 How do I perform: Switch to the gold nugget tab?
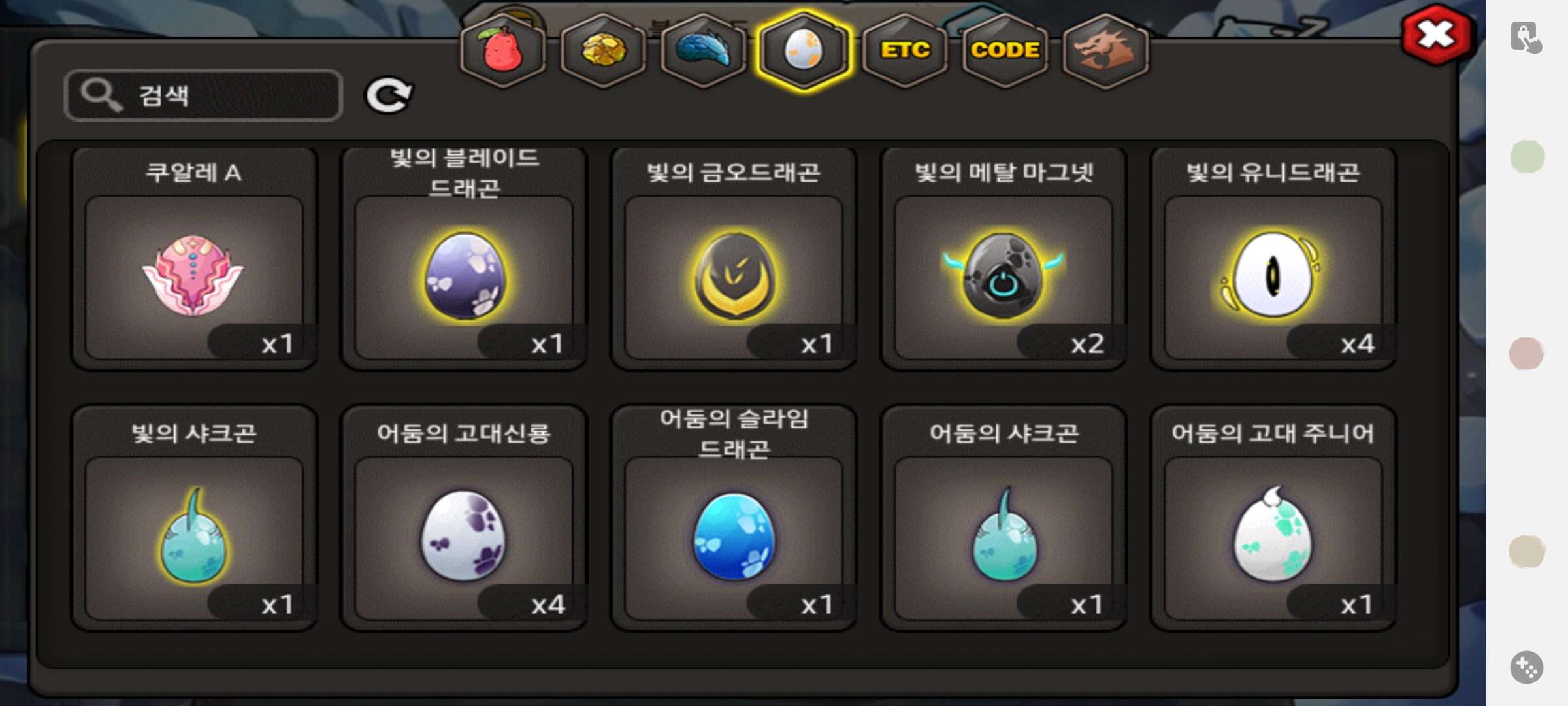tap(603, 51)
